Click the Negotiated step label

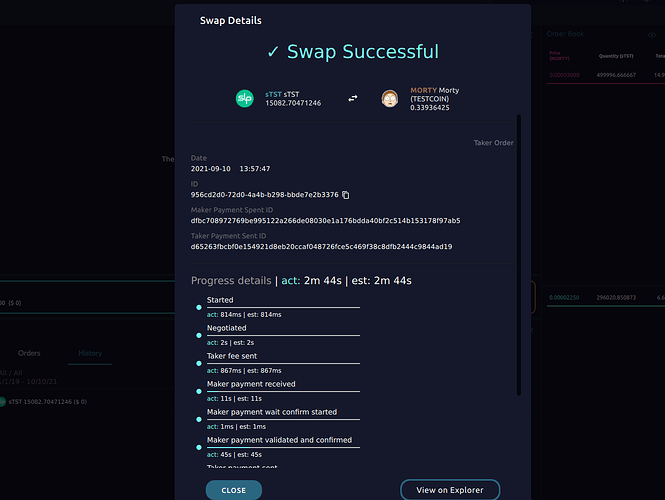[x=226, y=328]
